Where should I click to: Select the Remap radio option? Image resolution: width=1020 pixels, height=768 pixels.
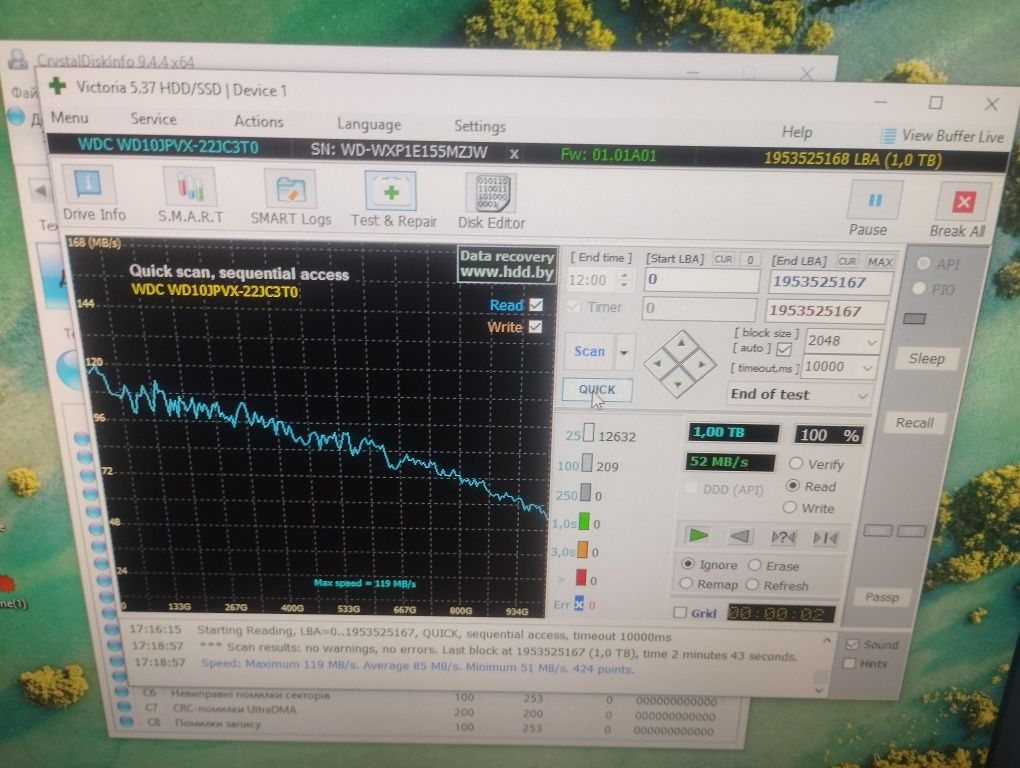(686, 583)
